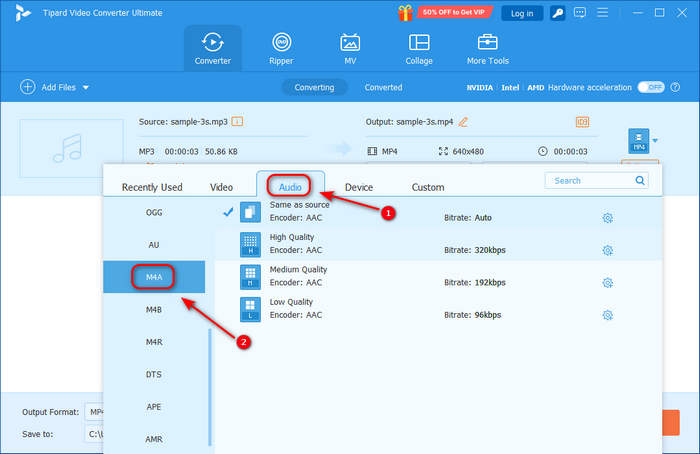
Task: Click the source file info icon
Action: click(237, 121)
